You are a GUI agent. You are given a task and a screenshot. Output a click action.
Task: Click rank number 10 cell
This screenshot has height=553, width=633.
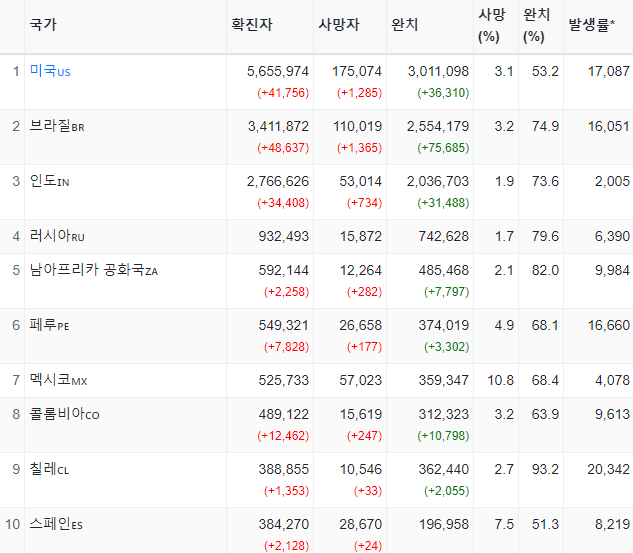pyautogui.click(x=13, y=524)
